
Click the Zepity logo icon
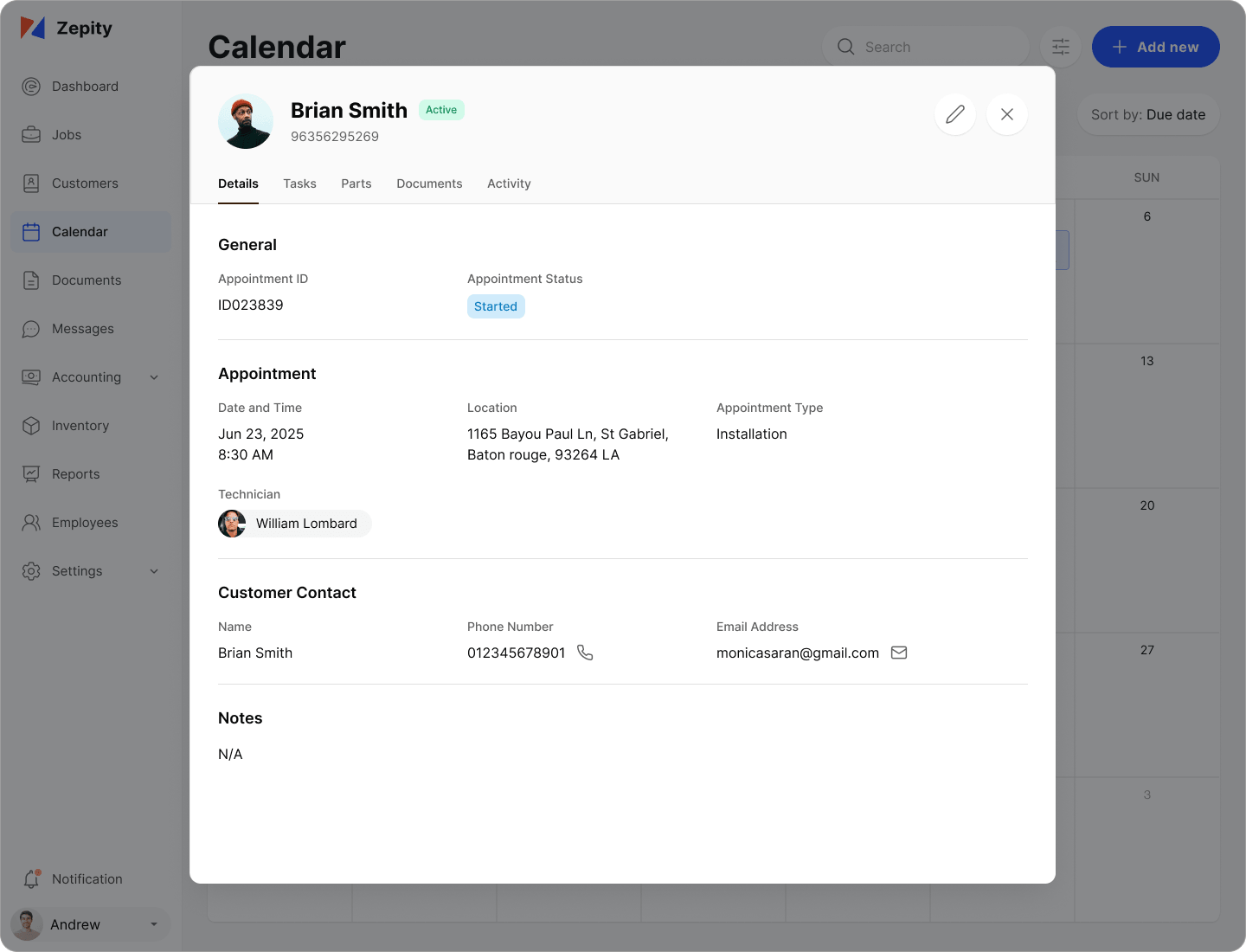click(x=33, y=29)
